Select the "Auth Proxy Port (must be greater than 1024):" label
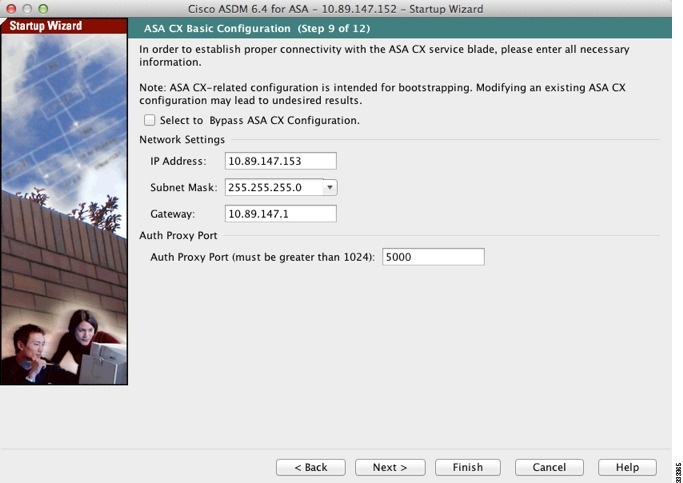This screenshot has height=483, width=683. point(262,257)
